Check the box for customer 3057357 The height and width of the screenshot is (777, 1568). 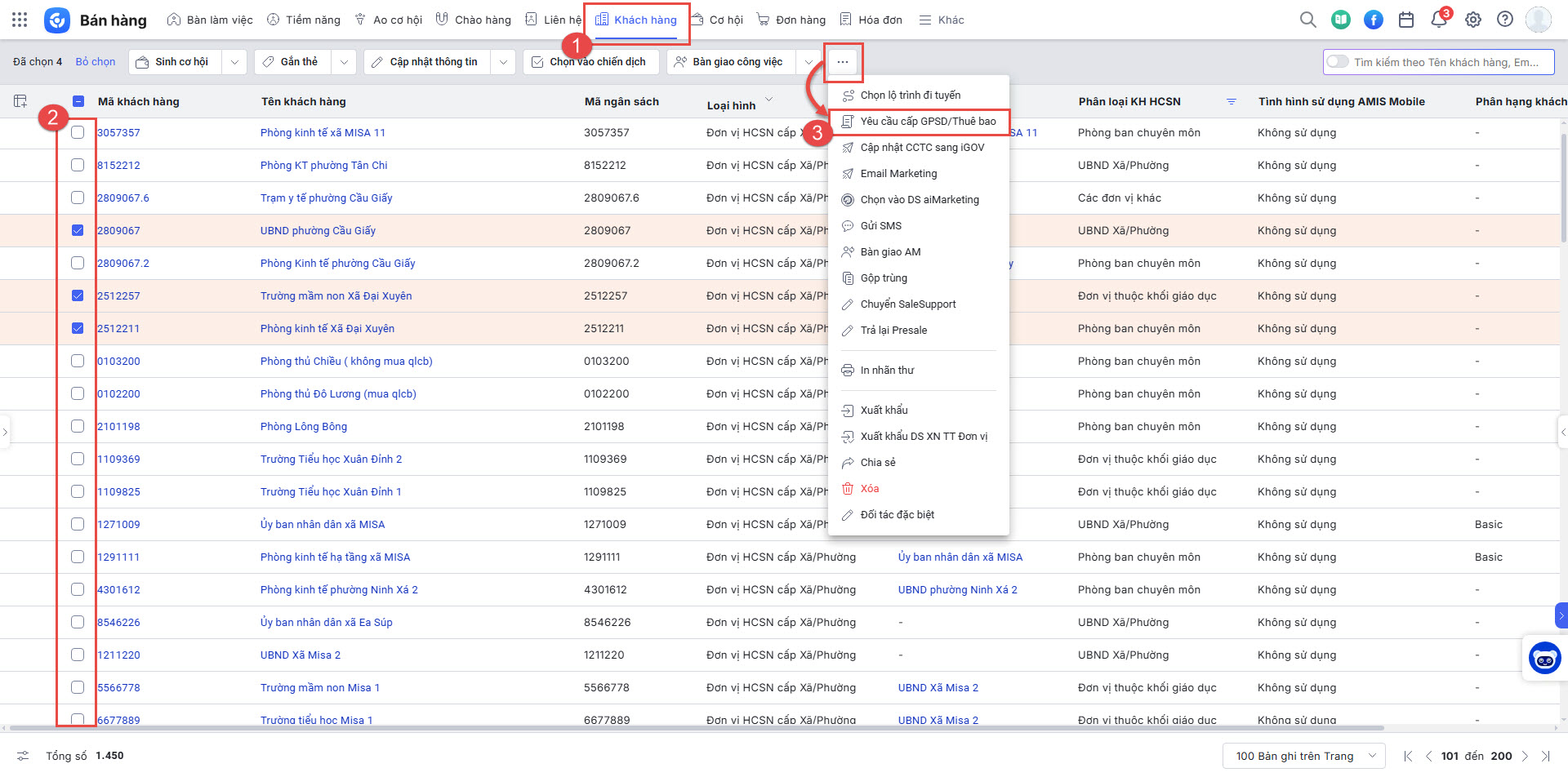pyautogui.click(x=78, y=132)
